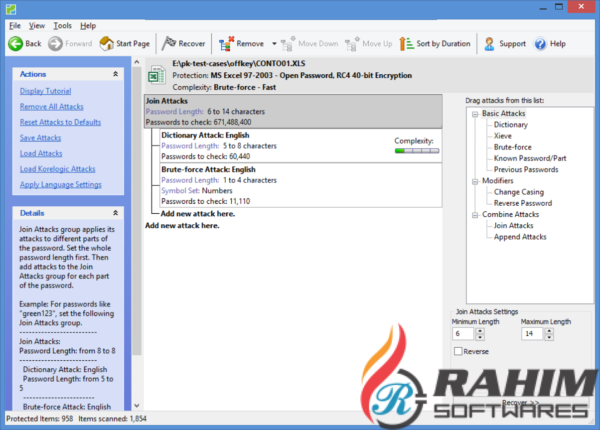Open the View menu
The width and height of the screenshot is (600, 430).
point(37,26)
